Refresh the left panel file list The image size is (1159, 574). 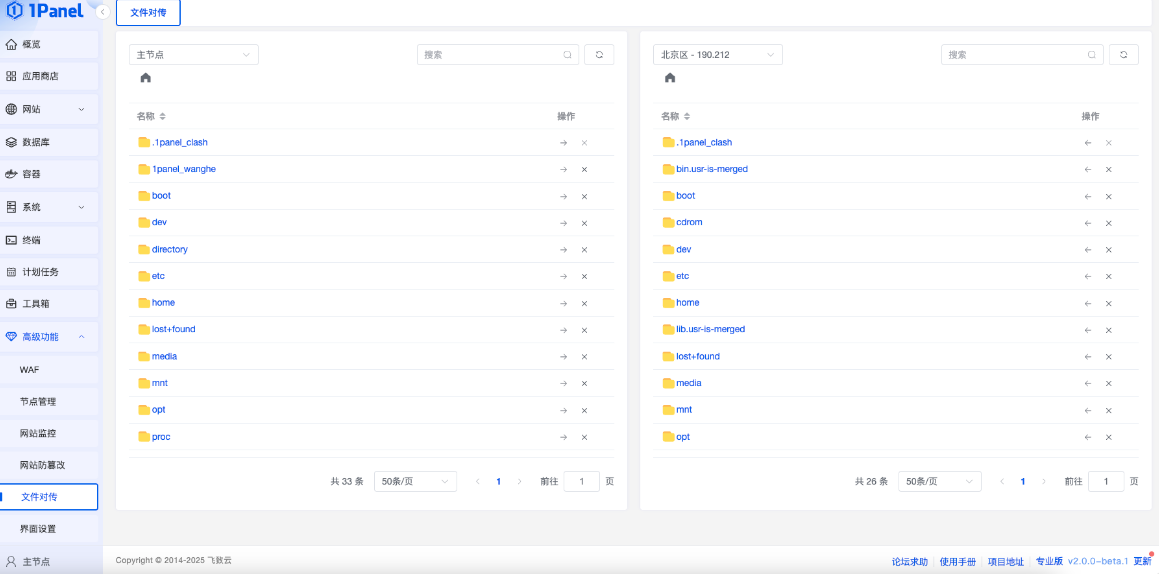[x=599, y=55]
